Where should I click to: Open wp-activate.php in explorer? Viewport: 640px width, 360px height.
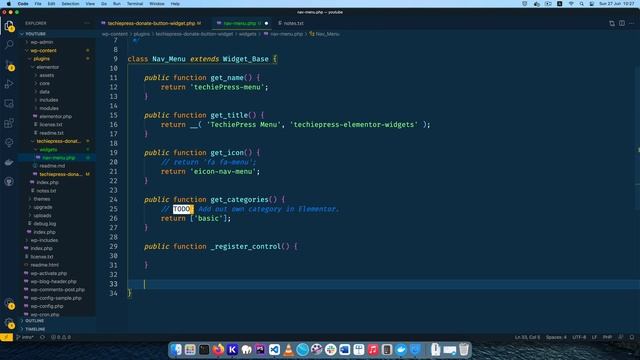(49, 273)
